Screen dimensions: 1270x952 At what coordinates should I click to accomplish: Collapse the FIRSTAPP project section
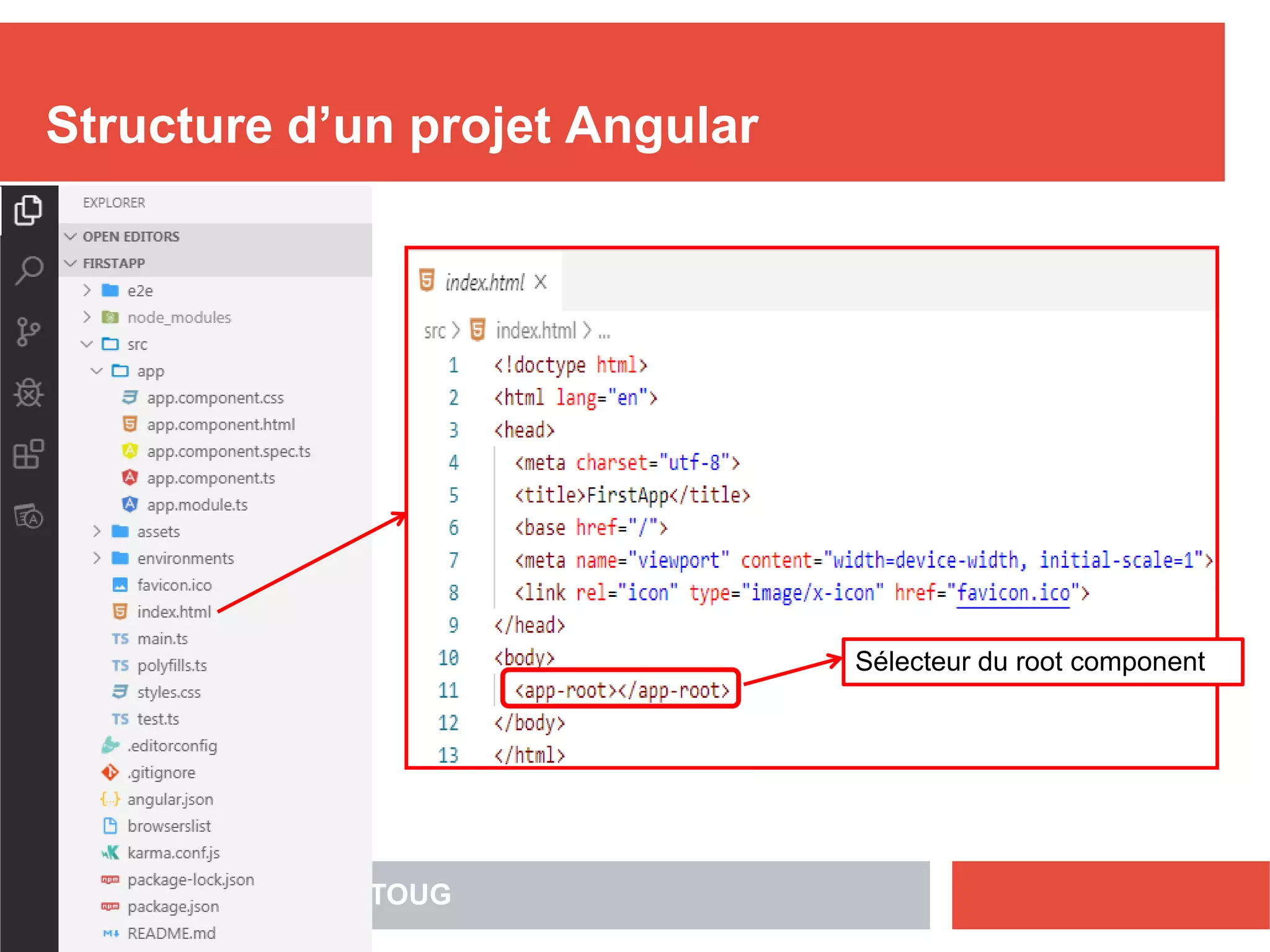[x=215, y=263]
